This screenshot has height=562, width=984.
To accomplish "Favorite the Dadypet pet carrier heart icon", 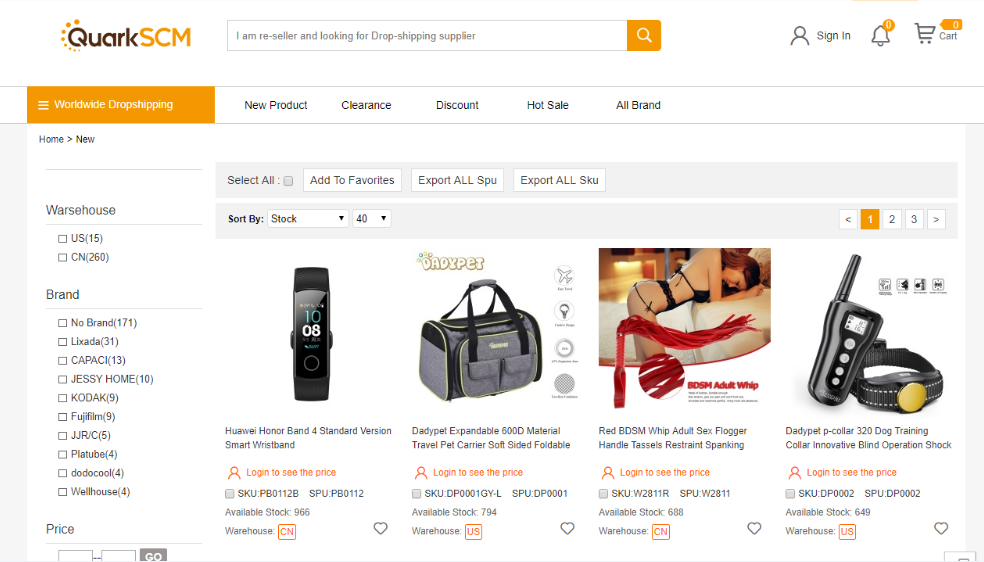I will (567, 529).
